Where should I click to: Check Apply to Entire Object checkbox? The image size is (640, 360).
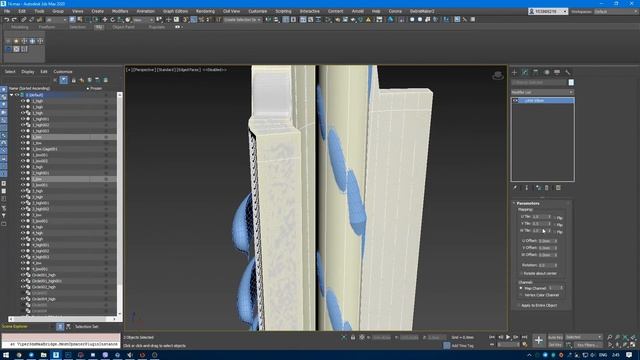(x=519, y=305)
